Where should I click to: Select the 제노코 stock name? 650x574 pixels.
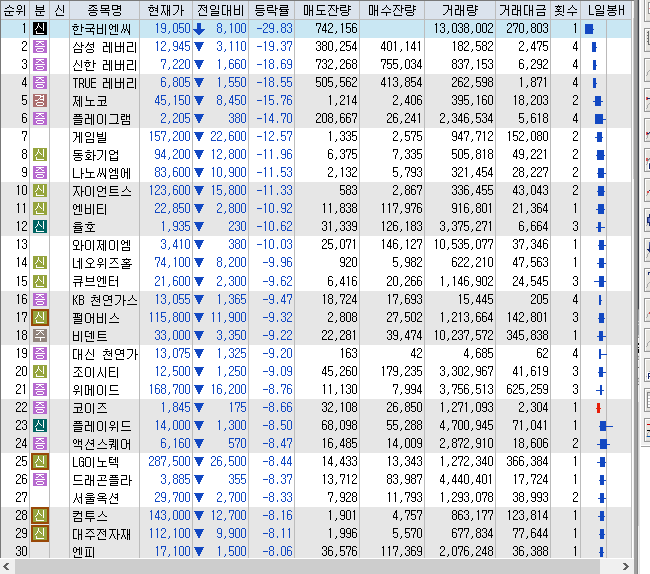[90, 101]
